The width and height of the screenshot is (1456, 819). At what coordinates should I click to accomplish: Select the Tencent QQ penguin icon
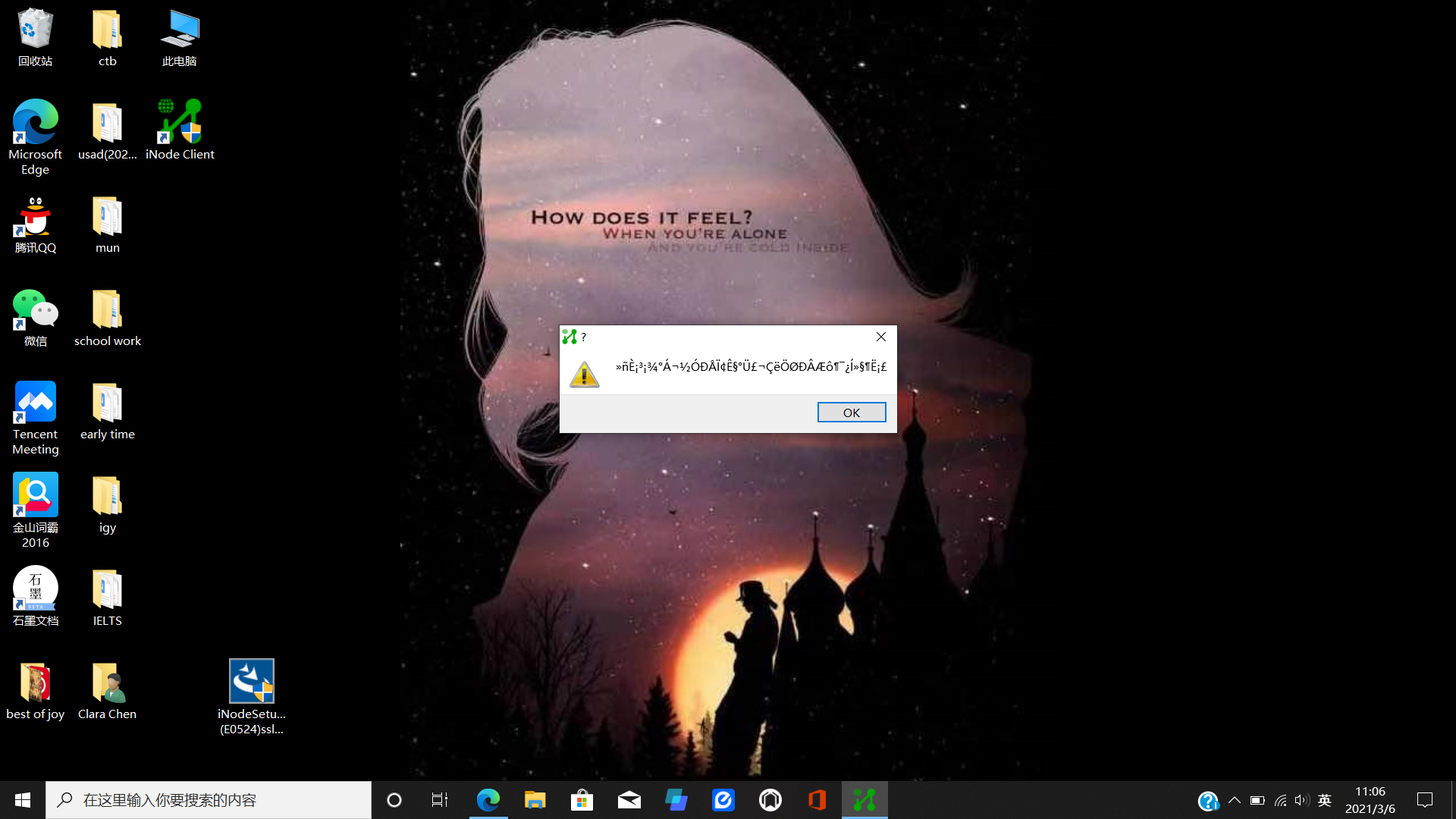35,218
